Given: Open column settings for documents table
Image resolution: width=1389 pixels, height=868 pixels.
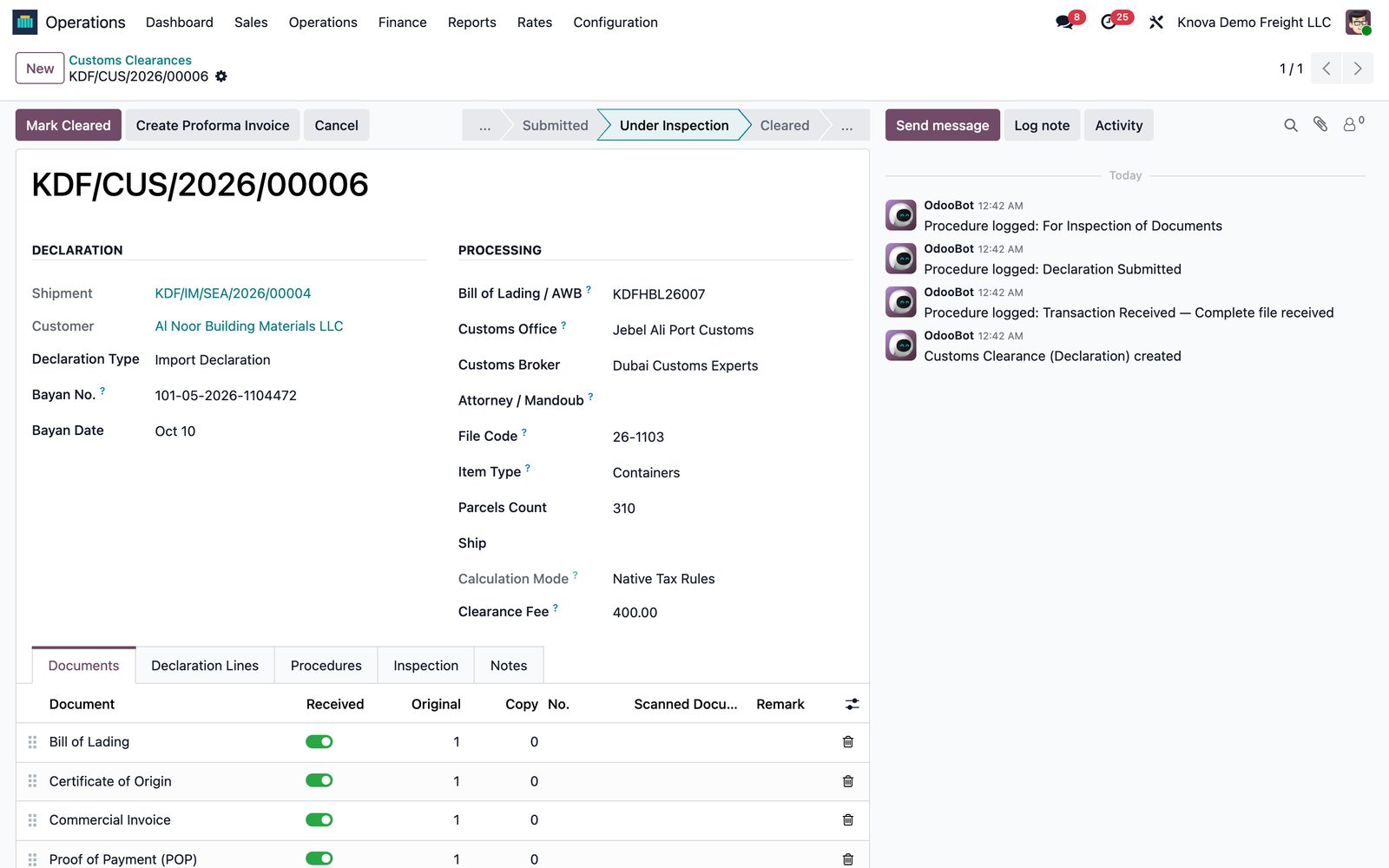Looking at the screenshot, I should pyautogui.click(x=852, y=704).
